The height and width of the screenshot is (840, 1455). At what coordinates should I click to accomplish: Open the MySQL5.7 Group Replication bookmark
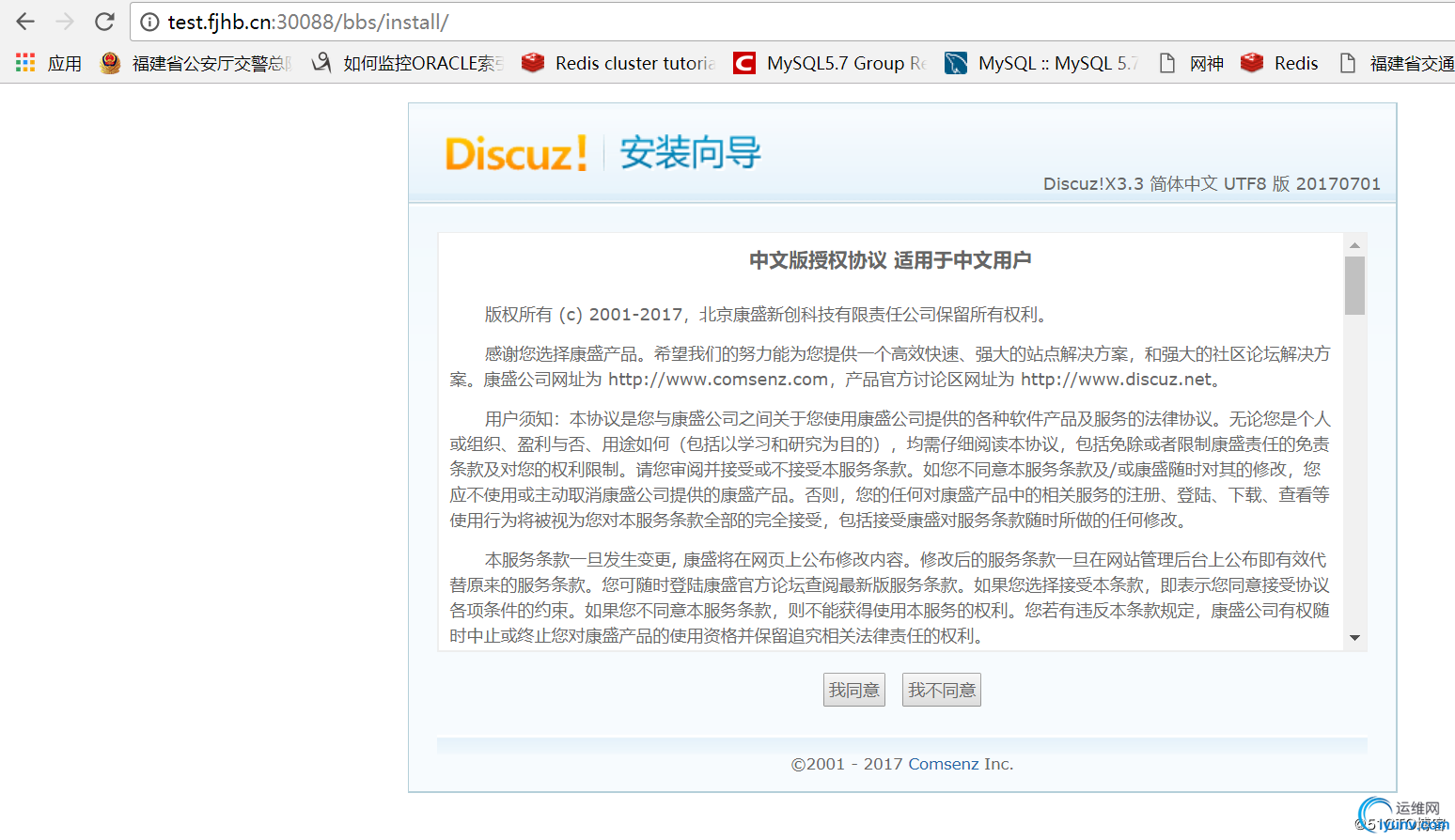pyautogui.click(x=831, y=63)
